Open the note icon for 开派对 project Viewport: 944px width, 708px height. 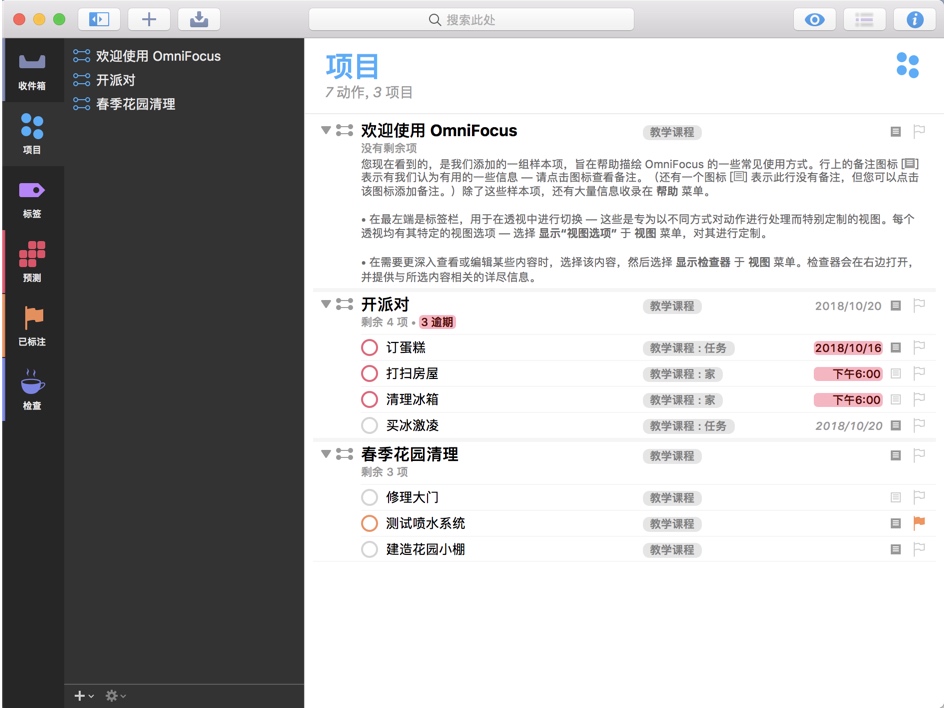click(x=896, y=305)
